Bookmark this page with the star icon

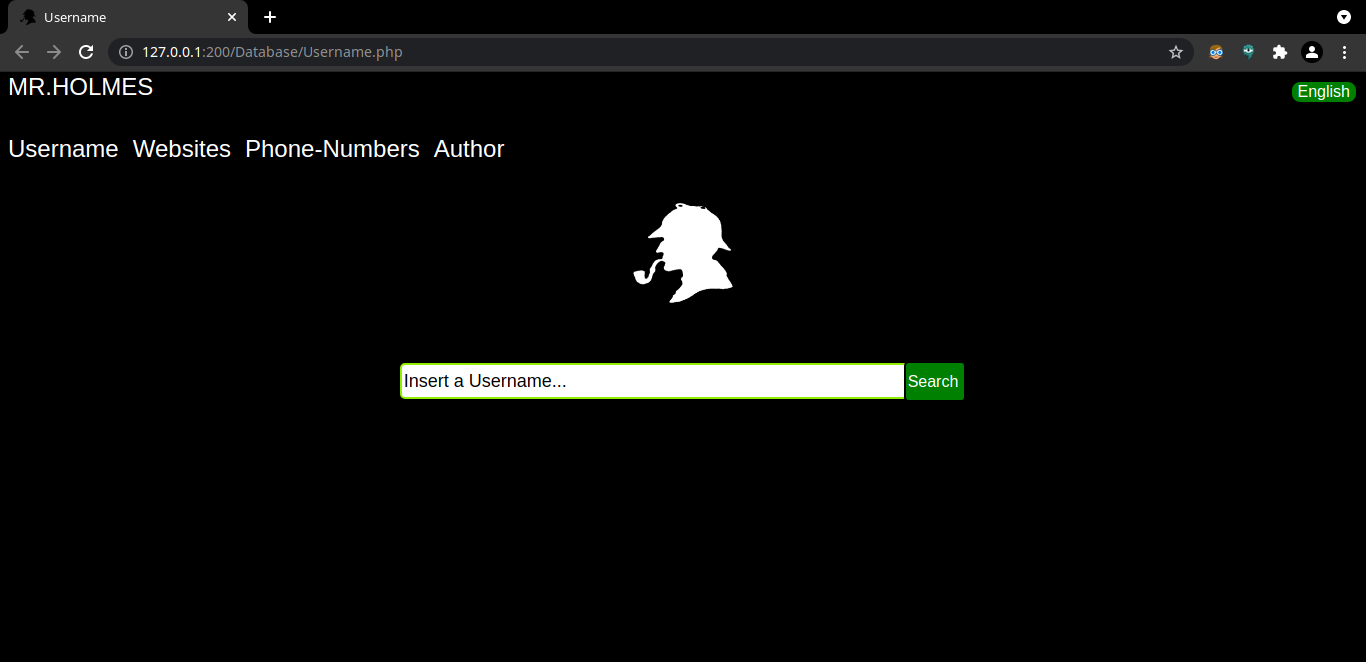click(1176, 52)
